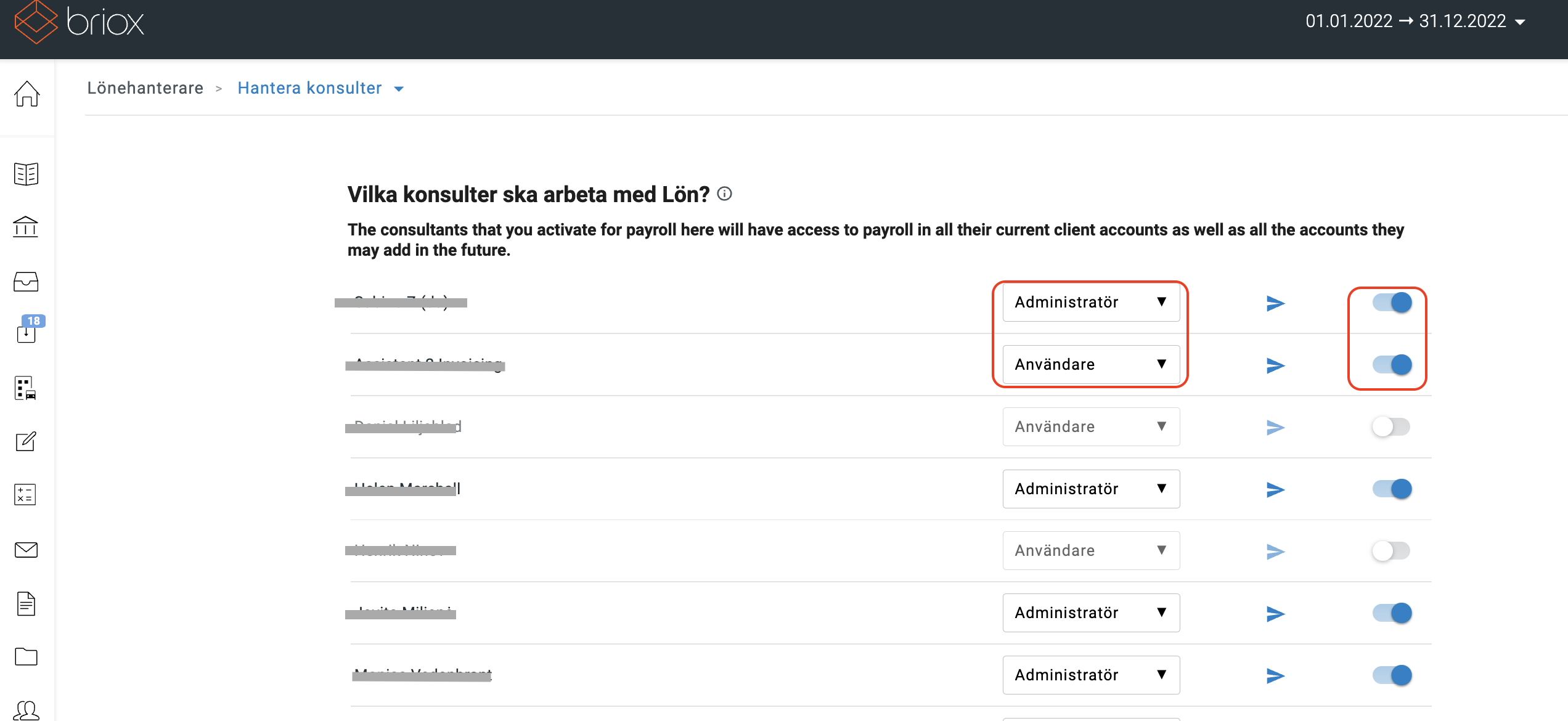Click the info icon beside the heading
This screenshot has width=1568, height=721.
point(725,194)
